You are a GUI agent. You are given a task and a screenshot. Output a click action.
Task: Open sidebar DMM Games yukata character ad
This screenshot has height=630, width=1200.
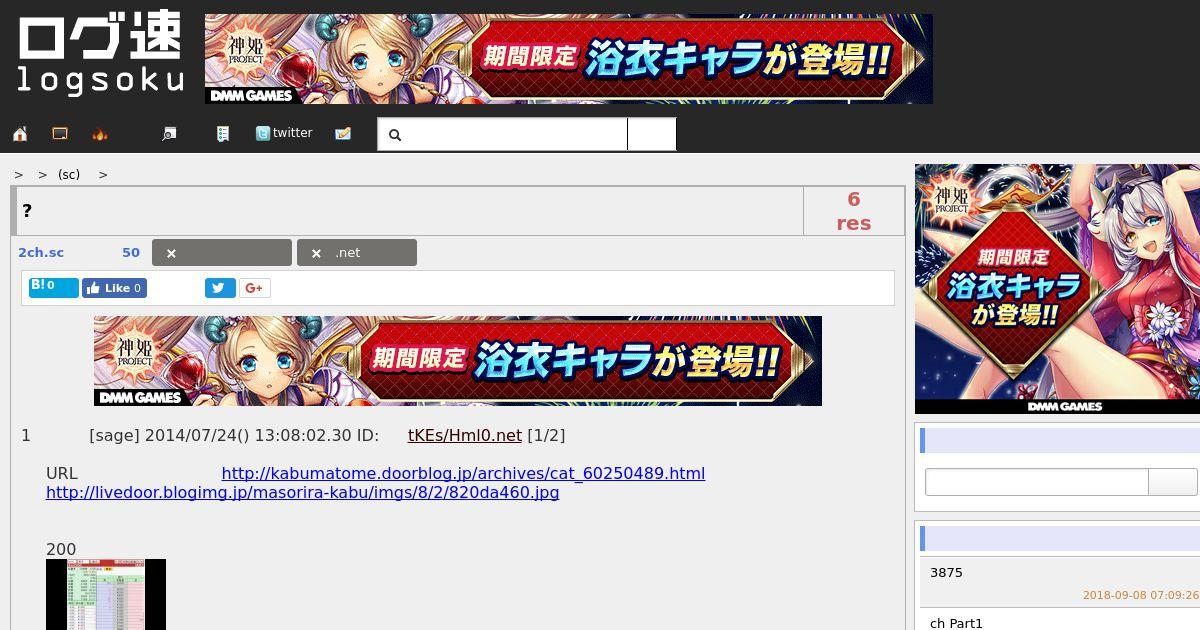[x=1057, y=289]
